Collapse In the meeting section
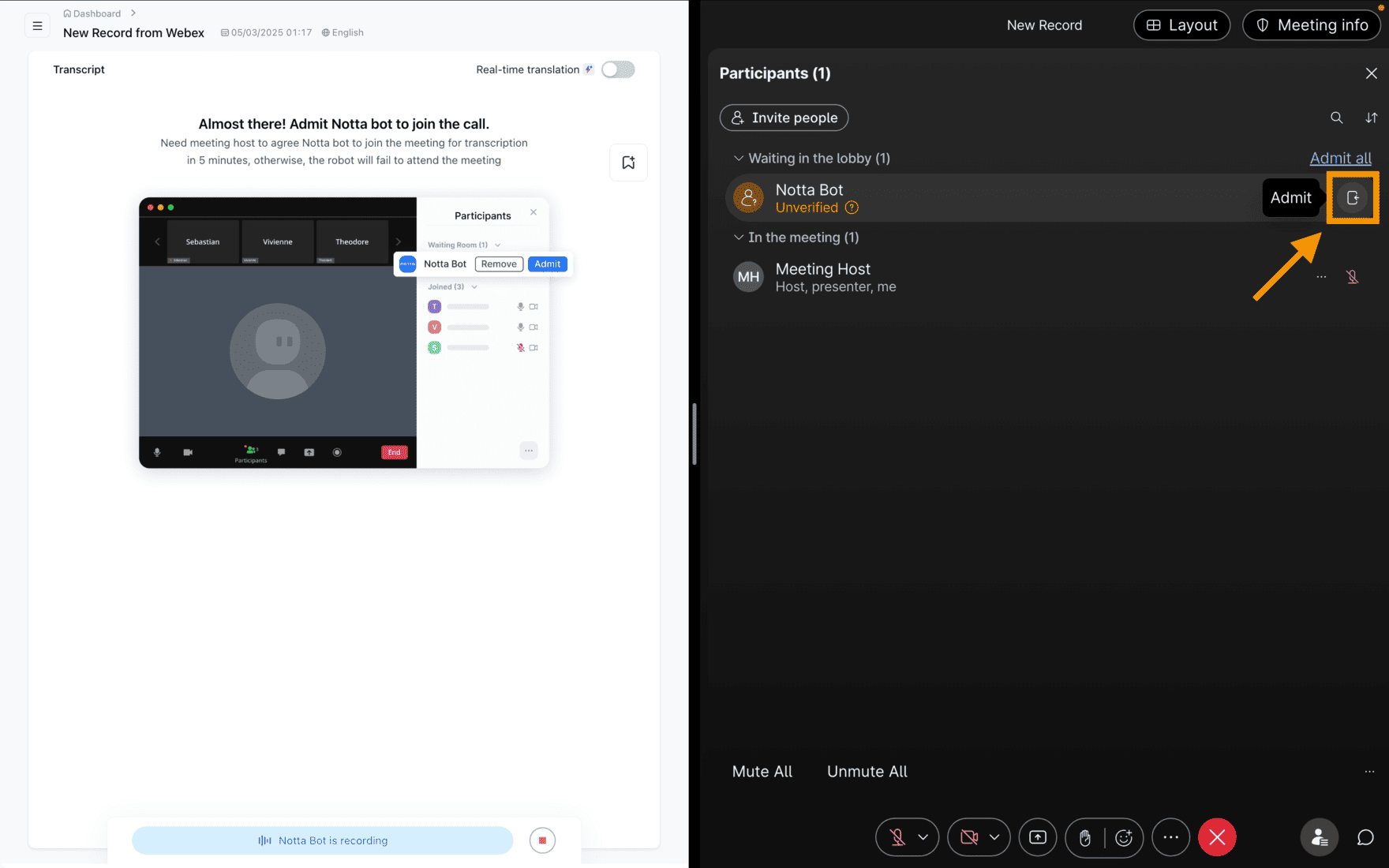 click(739, 238)
